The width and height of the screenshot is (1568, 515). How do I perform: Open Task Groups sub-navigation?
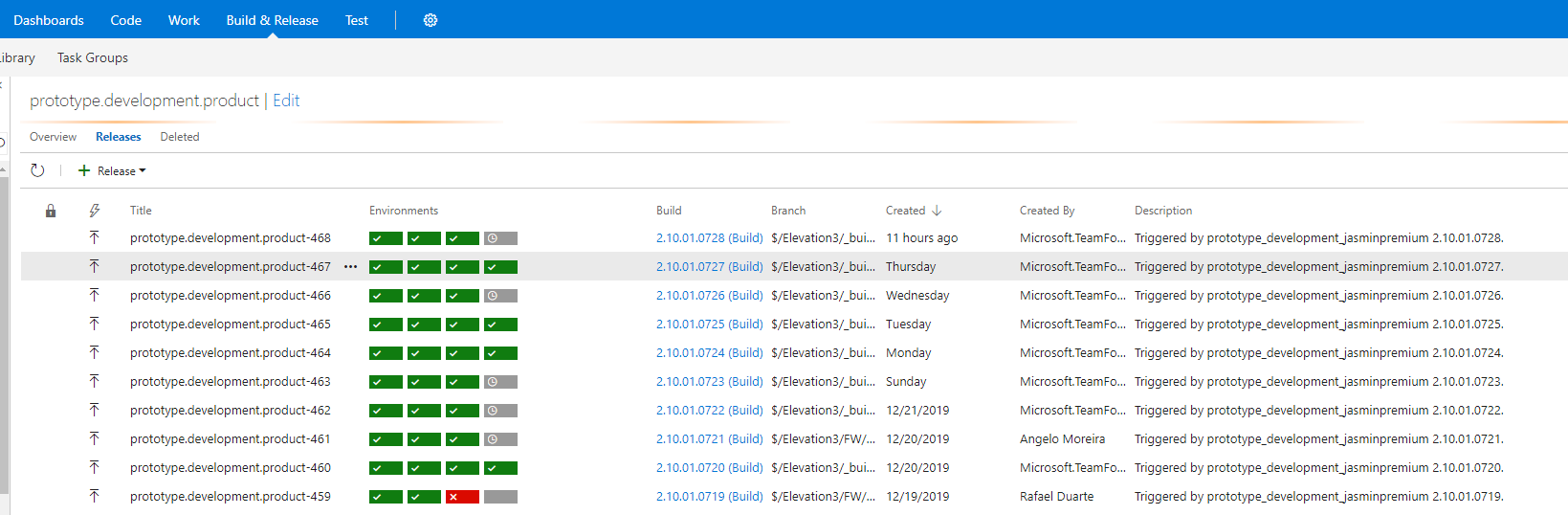click(93, 57)
